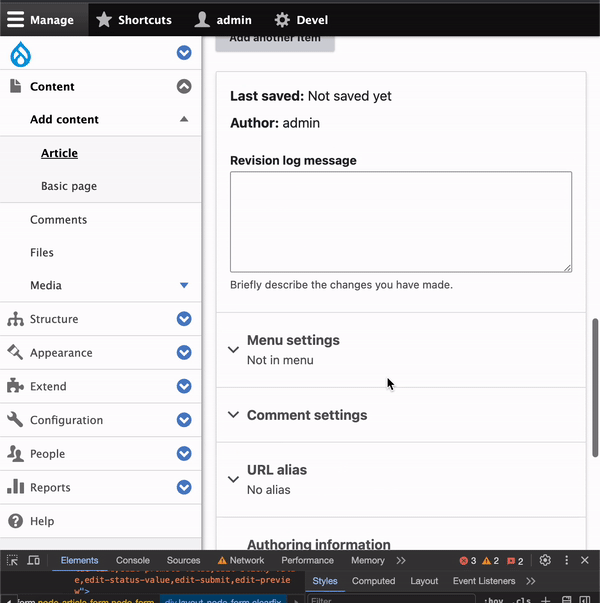Click the DevTools inspect element icon

click(13, 561)
